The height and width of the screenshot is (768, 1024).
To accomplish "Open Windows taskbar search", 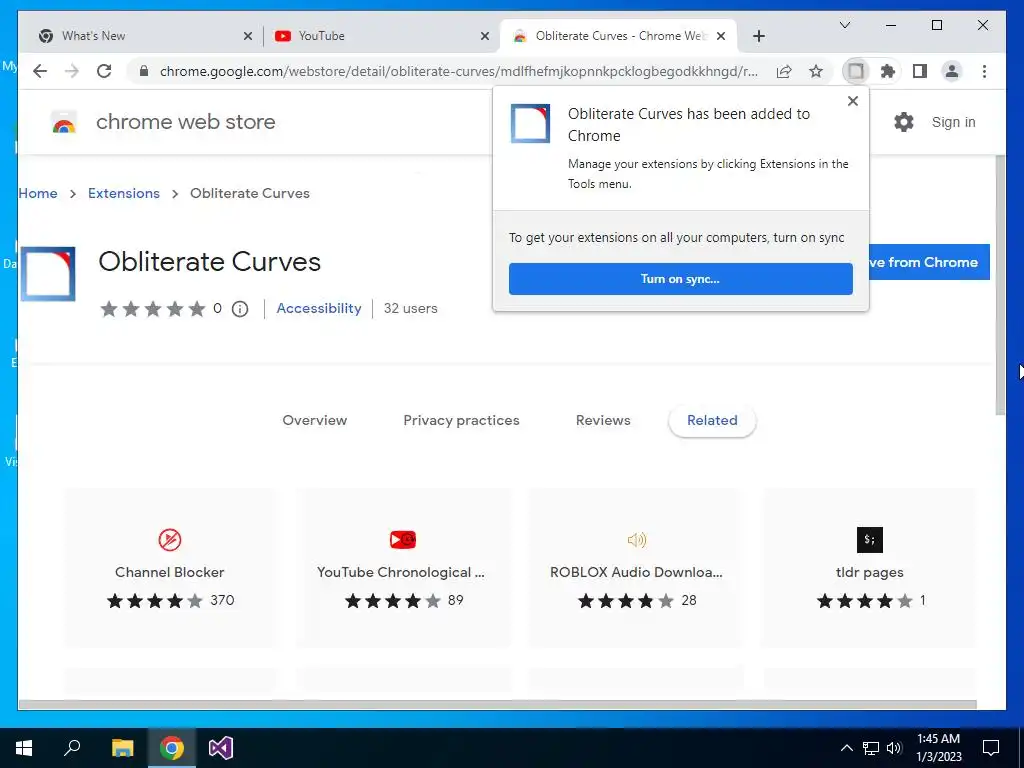I will click(72, 748).
